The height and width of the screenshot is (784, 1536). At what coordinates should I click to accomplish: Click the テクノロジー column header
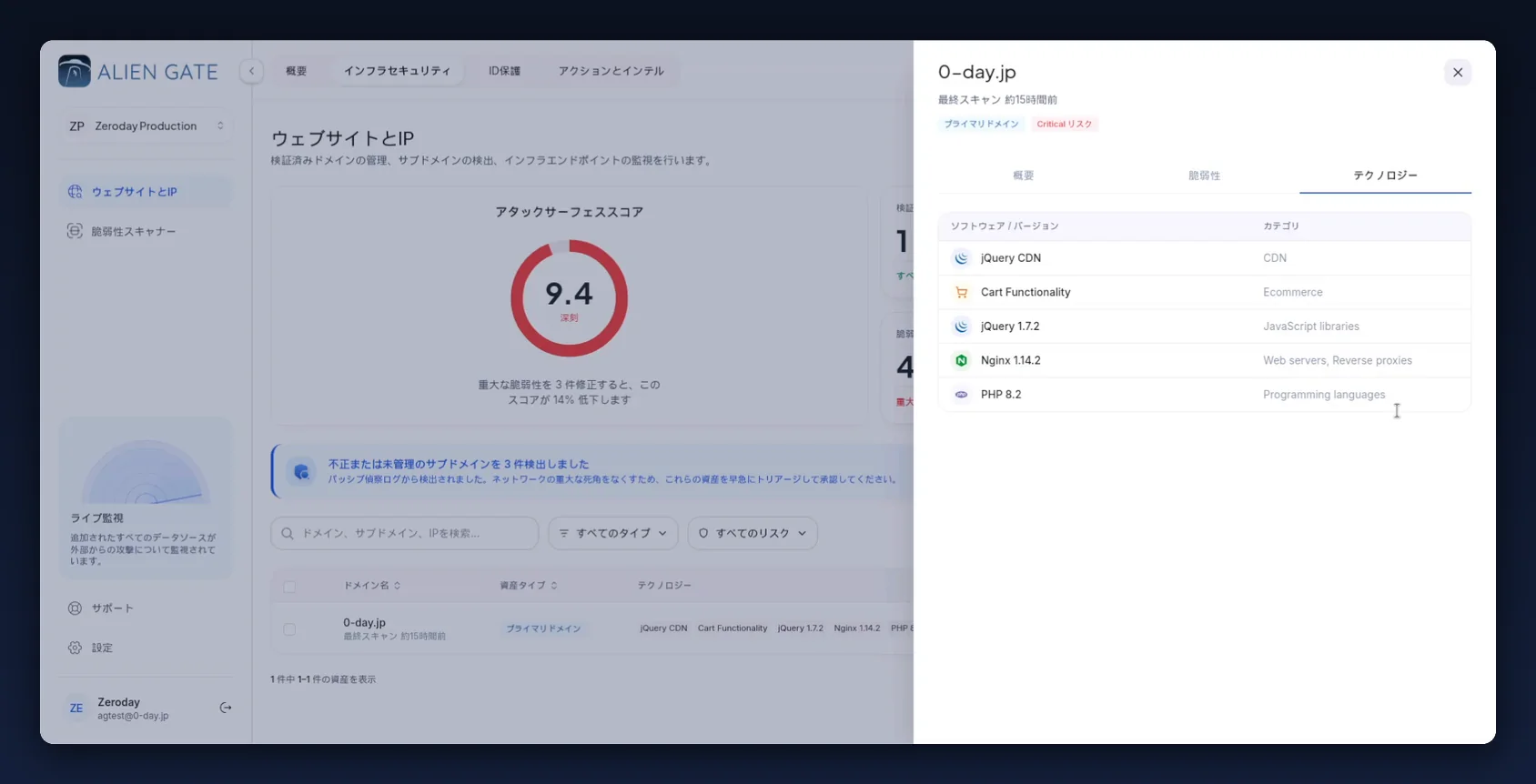click(664, 586)
